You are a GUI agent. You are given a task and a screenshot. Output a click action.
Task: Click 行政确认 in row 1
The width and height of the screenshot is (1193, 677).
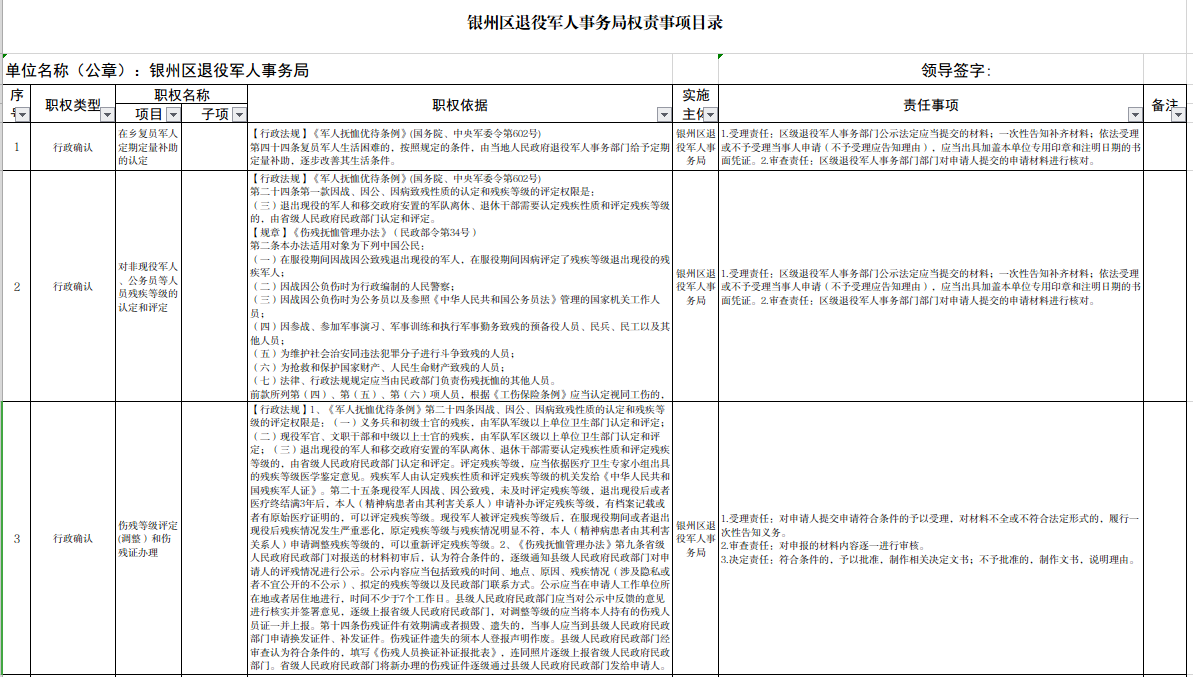click(72, 147)
